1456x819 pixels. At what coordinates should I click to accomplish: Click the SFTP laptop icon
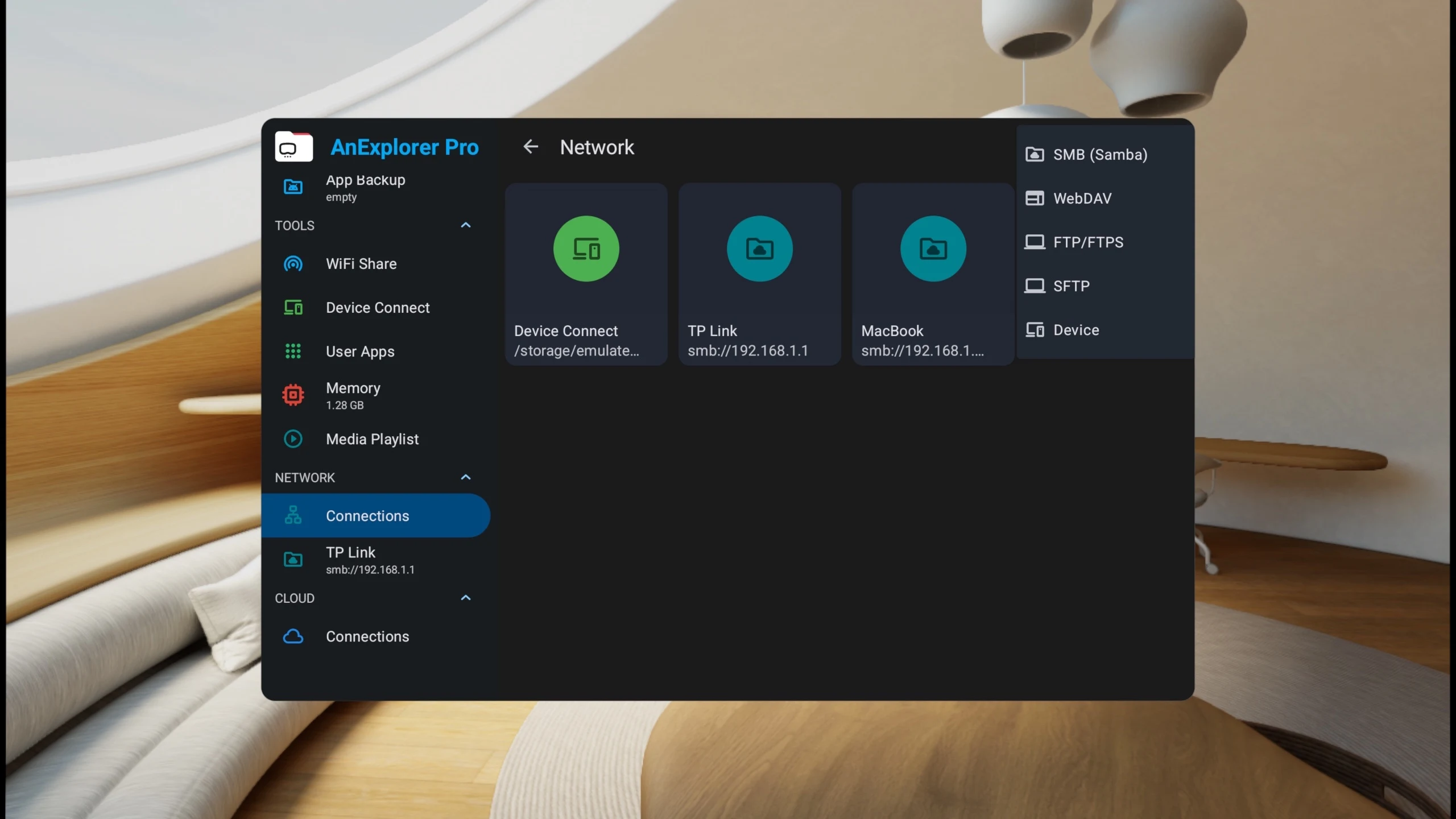[1035, 286]
